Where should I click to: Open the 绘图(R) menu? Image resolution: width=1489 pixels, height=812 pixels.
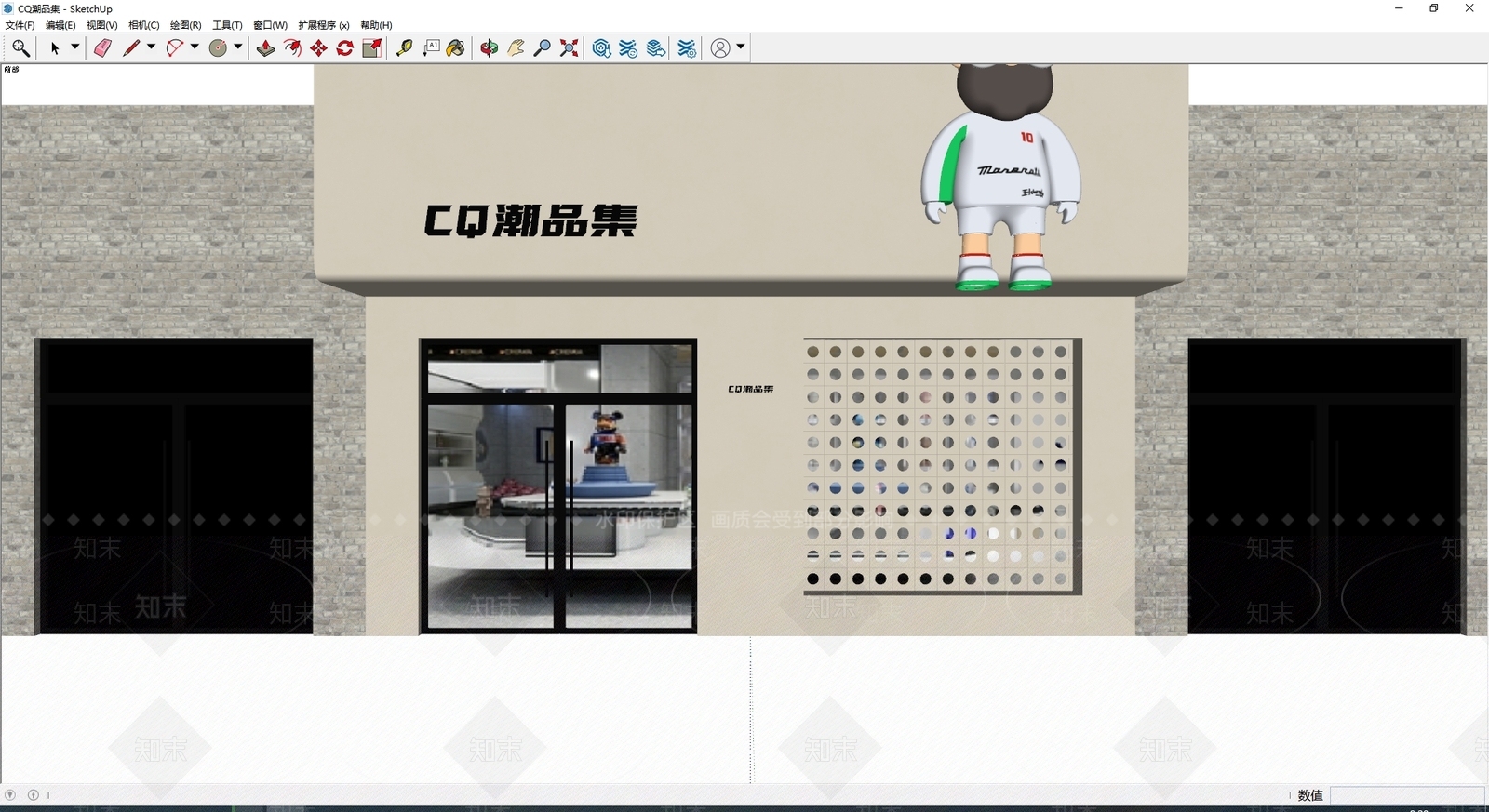pos(186,25)
